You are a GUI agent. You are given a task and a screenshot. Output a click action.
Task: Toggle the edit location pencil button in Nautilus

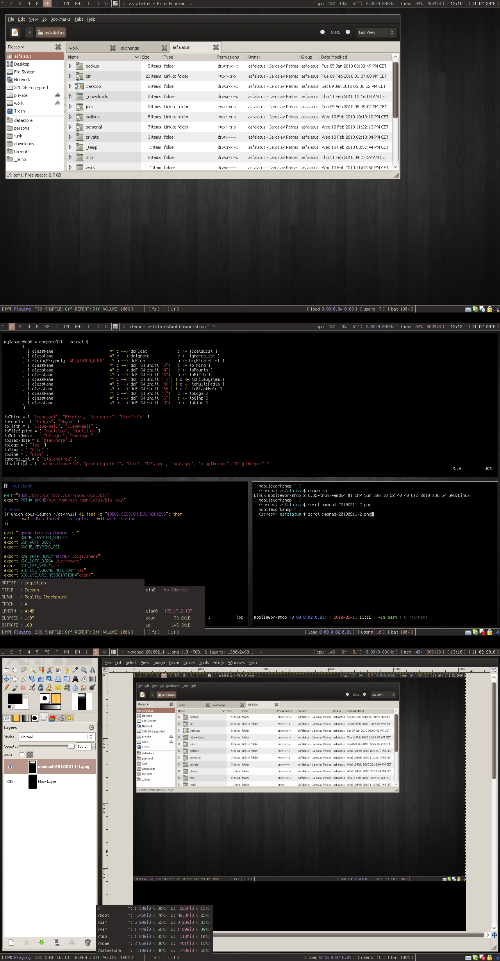(15, 32)
